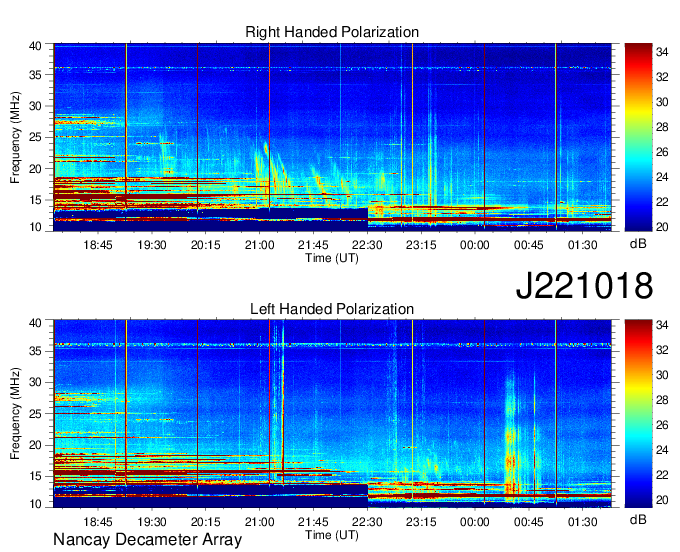Click the 'Time (UT)' label under top plot
Image resolution: width=680 pixels, height=552 pixels.
tap(332, 258)
